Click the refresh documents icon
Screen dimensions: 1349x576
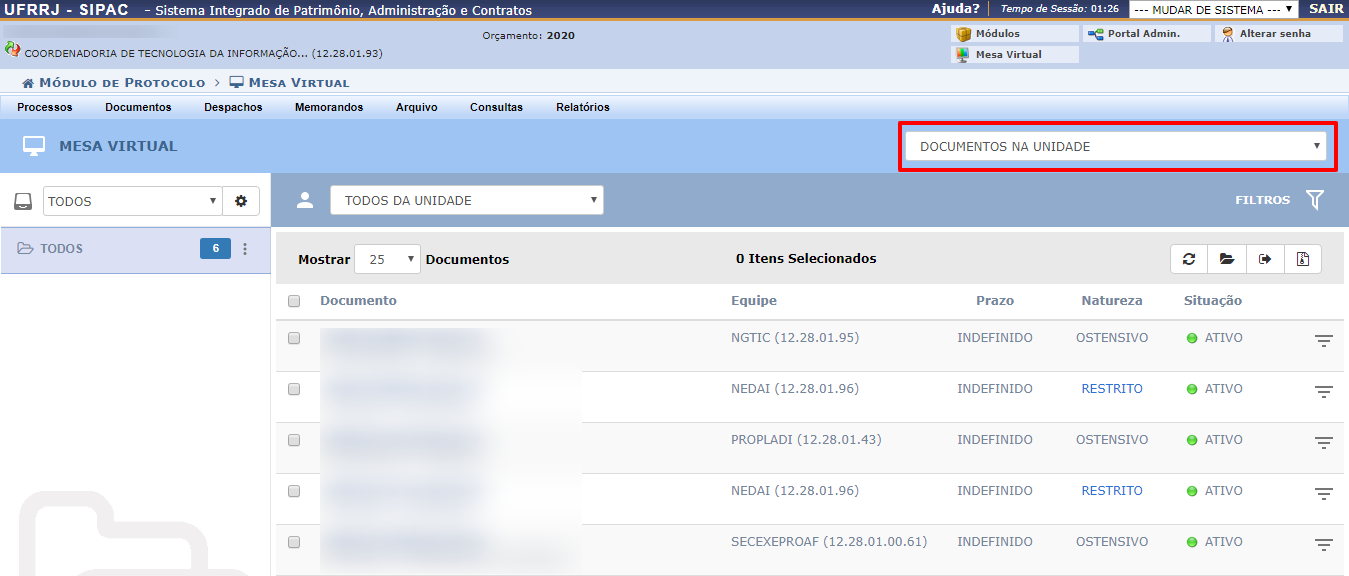pos(1189,259)
